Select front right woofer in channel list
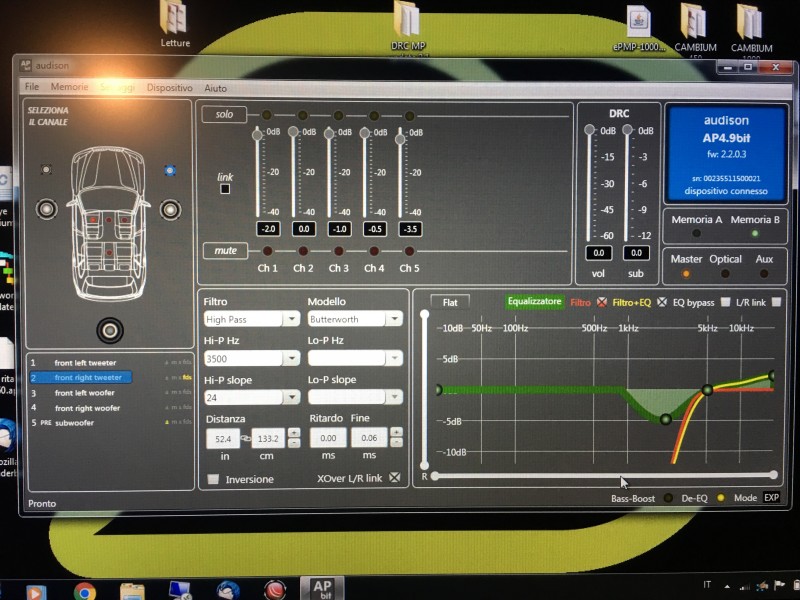The image size is (800, 600). [87, 408]
